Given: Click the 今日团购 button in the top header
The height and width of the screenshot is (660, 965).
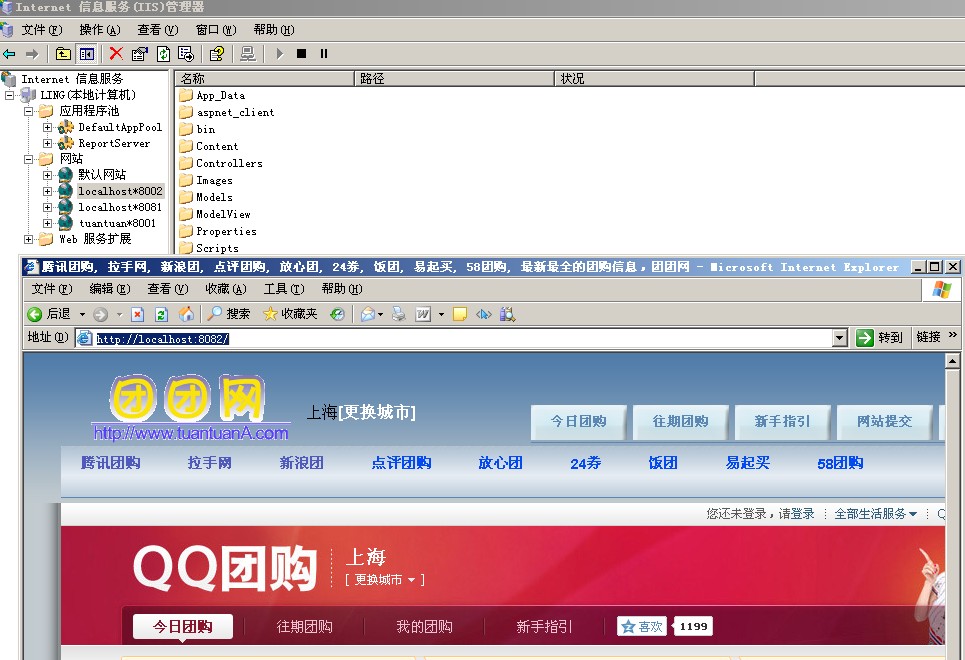Looking at the screenshot, I should pyautogui.click(x=579, y=422).
